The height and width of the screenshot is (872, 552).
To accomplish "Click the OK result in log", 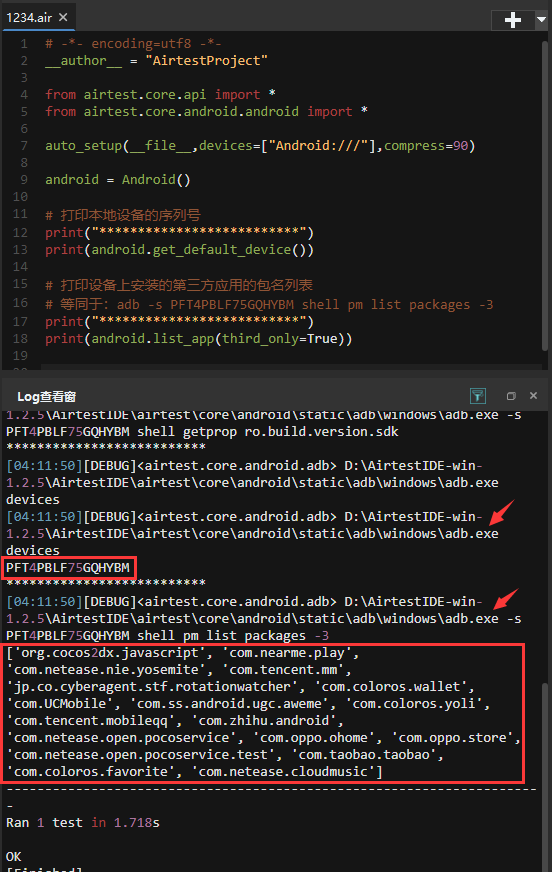I will tap(13, 856).
